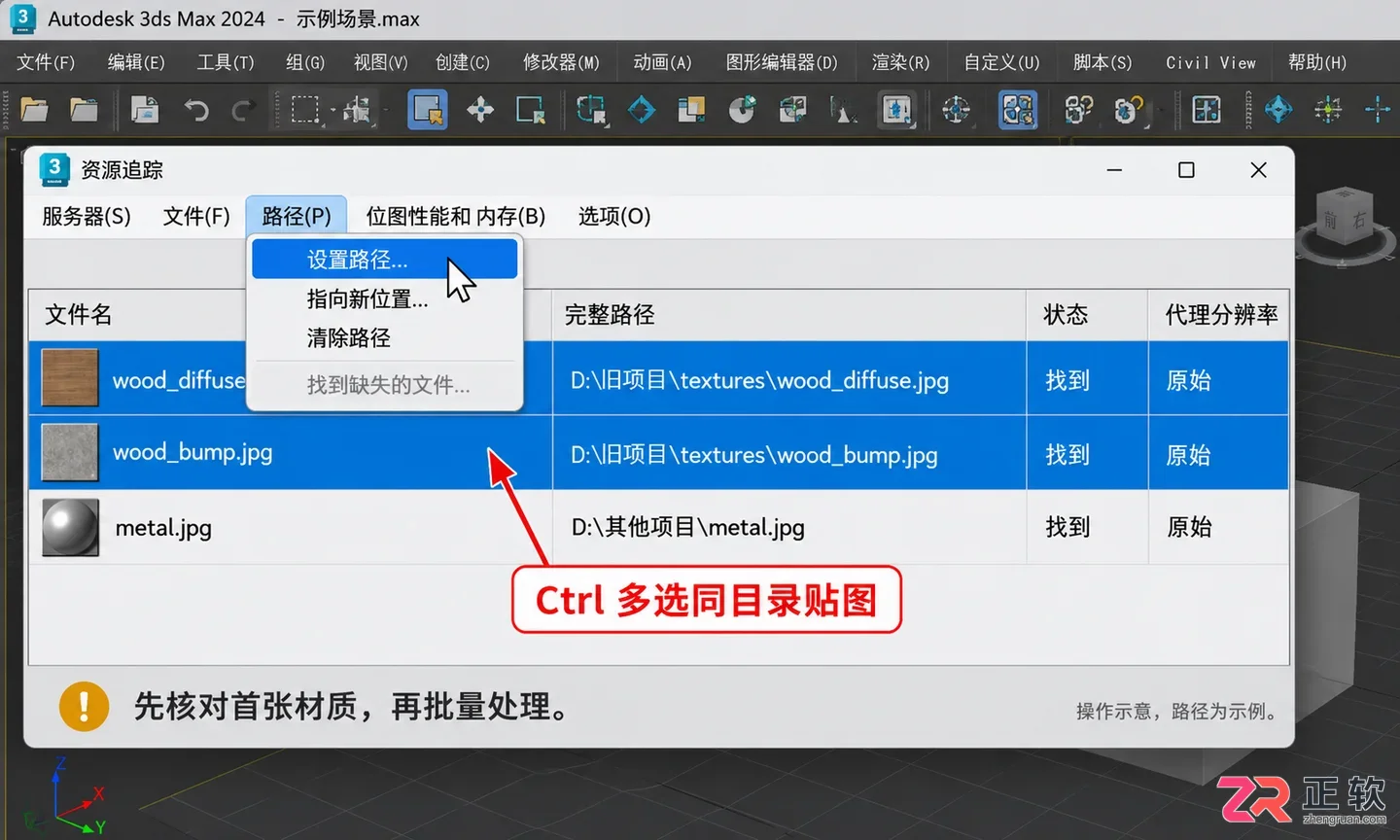Activate the highlighted select object tool
Screen dimensions: 1400x840
tap(428, 110)
